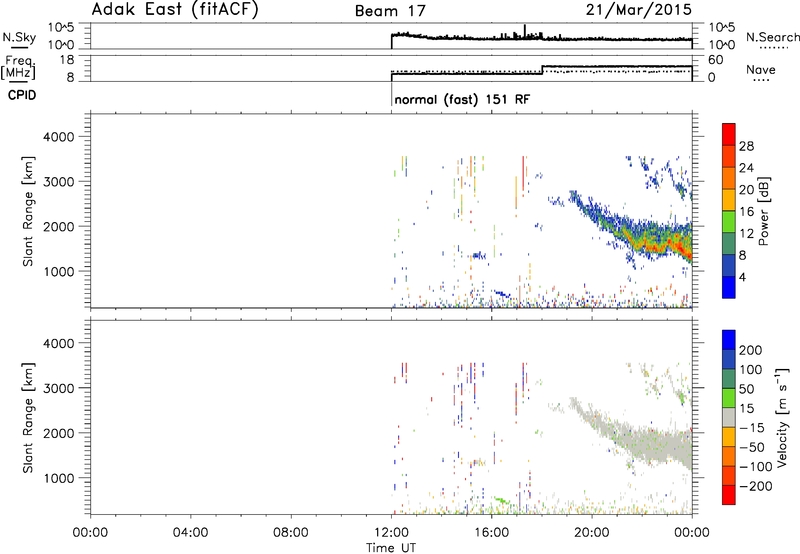Click the 'Beam 17' label

pyautogui.click(x=390, y=11)
